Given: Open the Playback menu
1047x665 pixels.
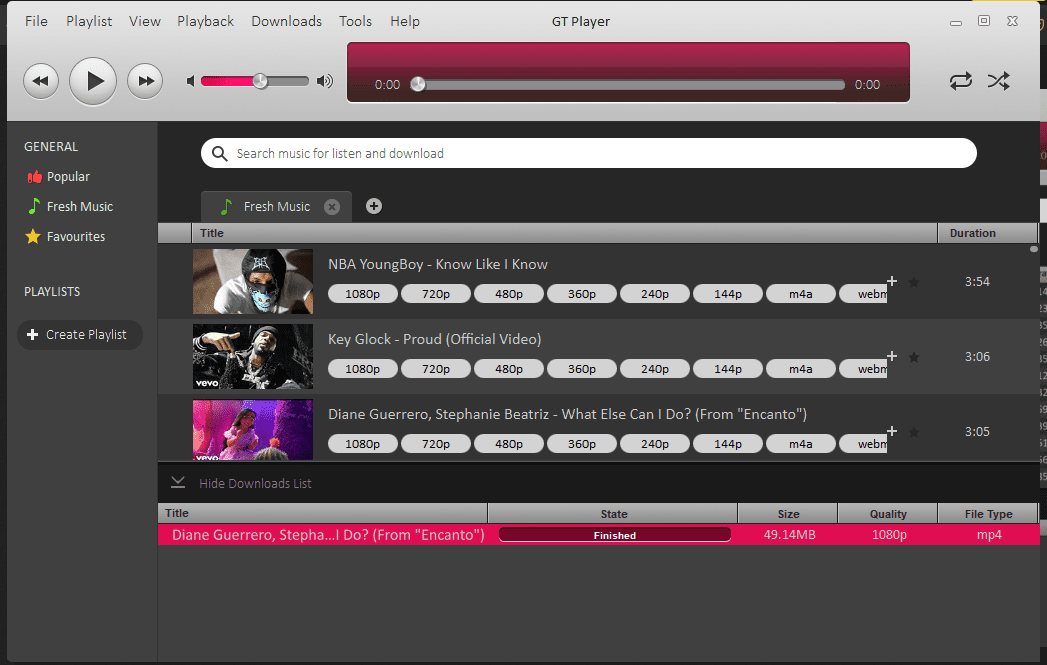Looking at the screenshot, I should tap(206, 21).
